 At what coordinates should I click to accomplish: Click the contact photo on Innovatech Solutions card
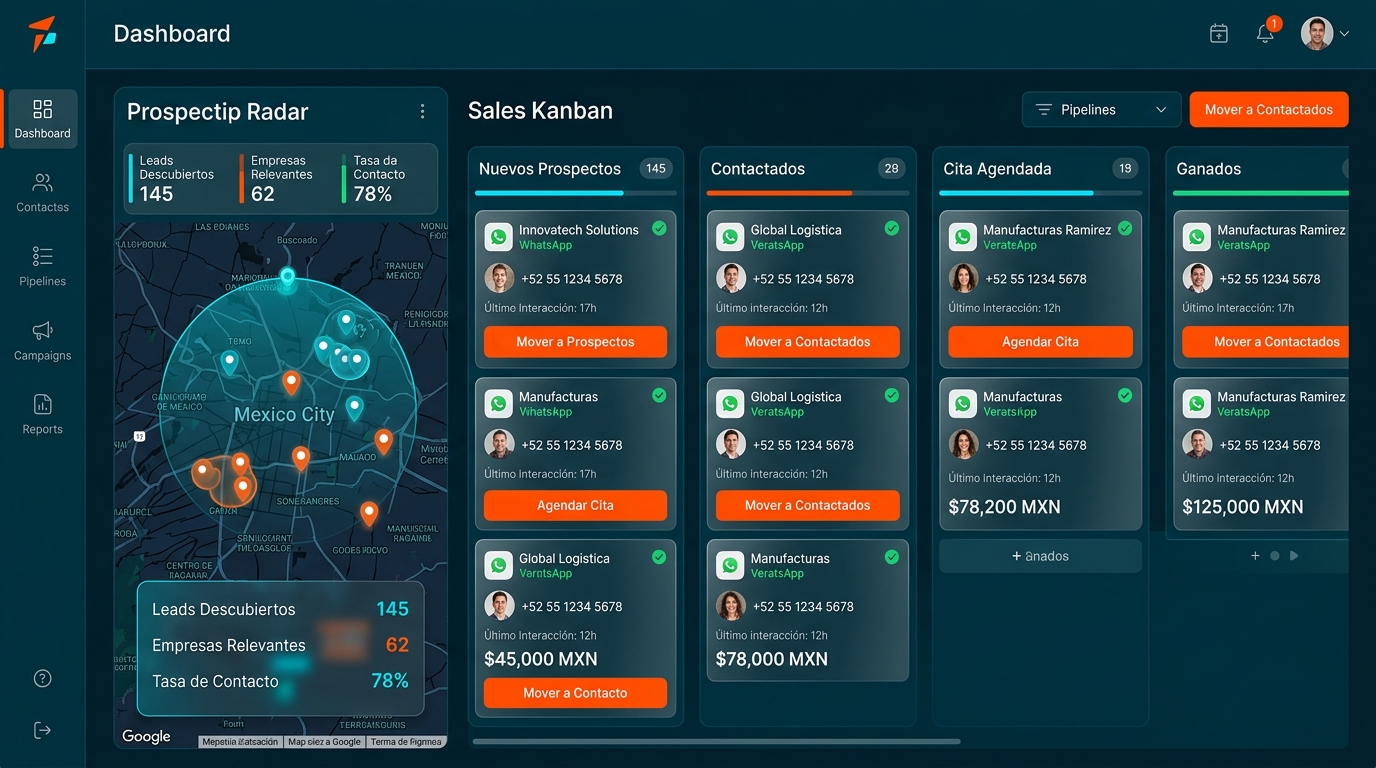coord(499,278)
